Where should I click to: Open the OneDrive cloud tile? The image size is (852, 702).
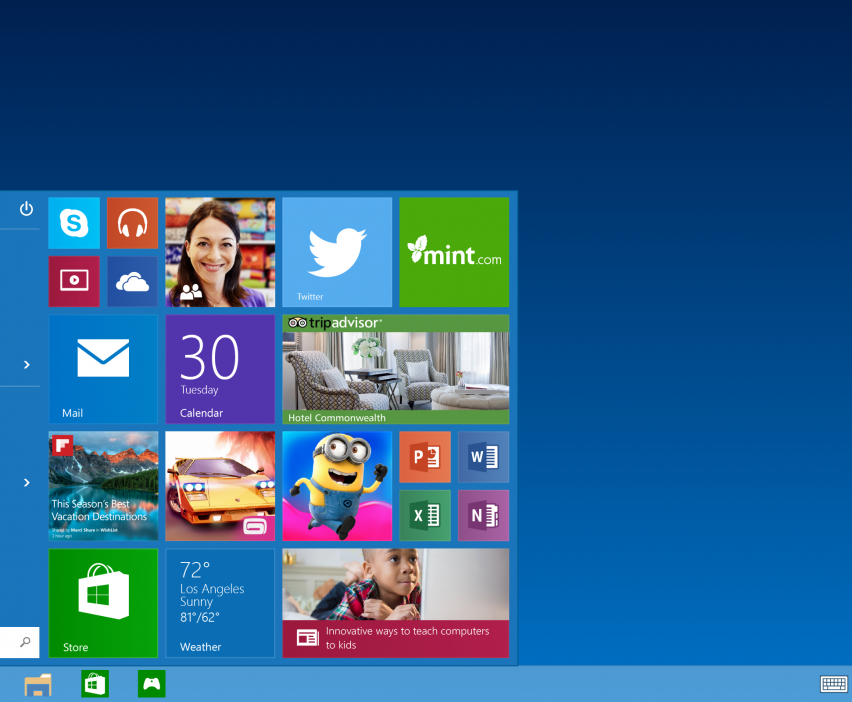coord(132,281)
